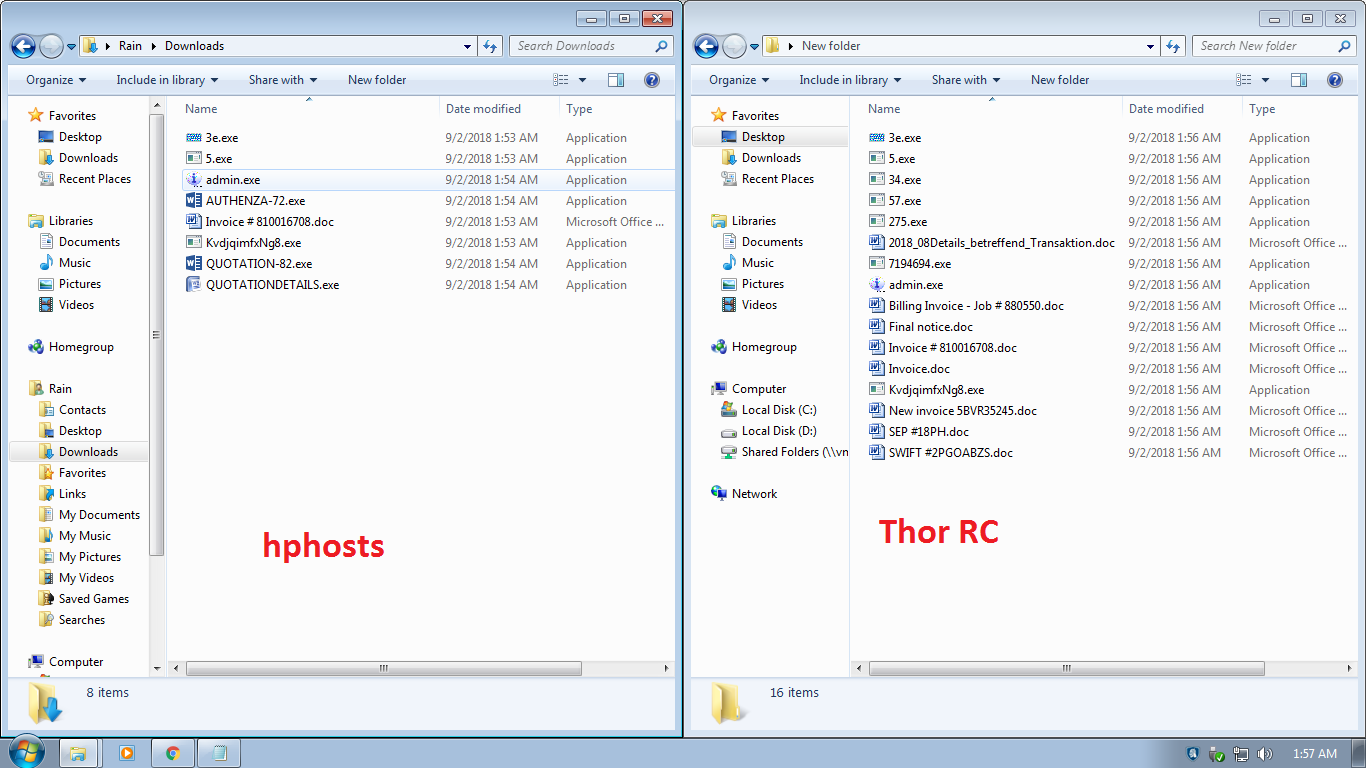Select SEP #18PH.doc in New folder window
1366x768 pixels.
(x=919, y=432)
